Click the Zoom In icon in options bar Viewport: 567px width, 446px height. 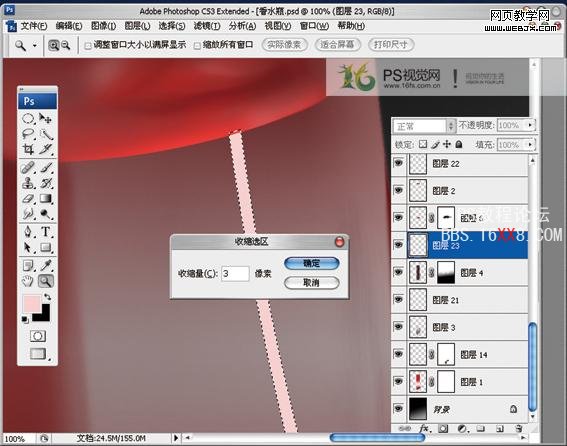pos(54,45)
